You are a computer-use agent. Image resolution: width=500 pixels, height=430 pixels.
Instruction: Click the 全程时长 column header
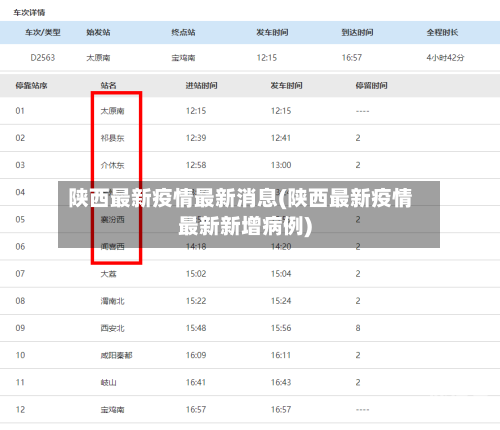442,32
